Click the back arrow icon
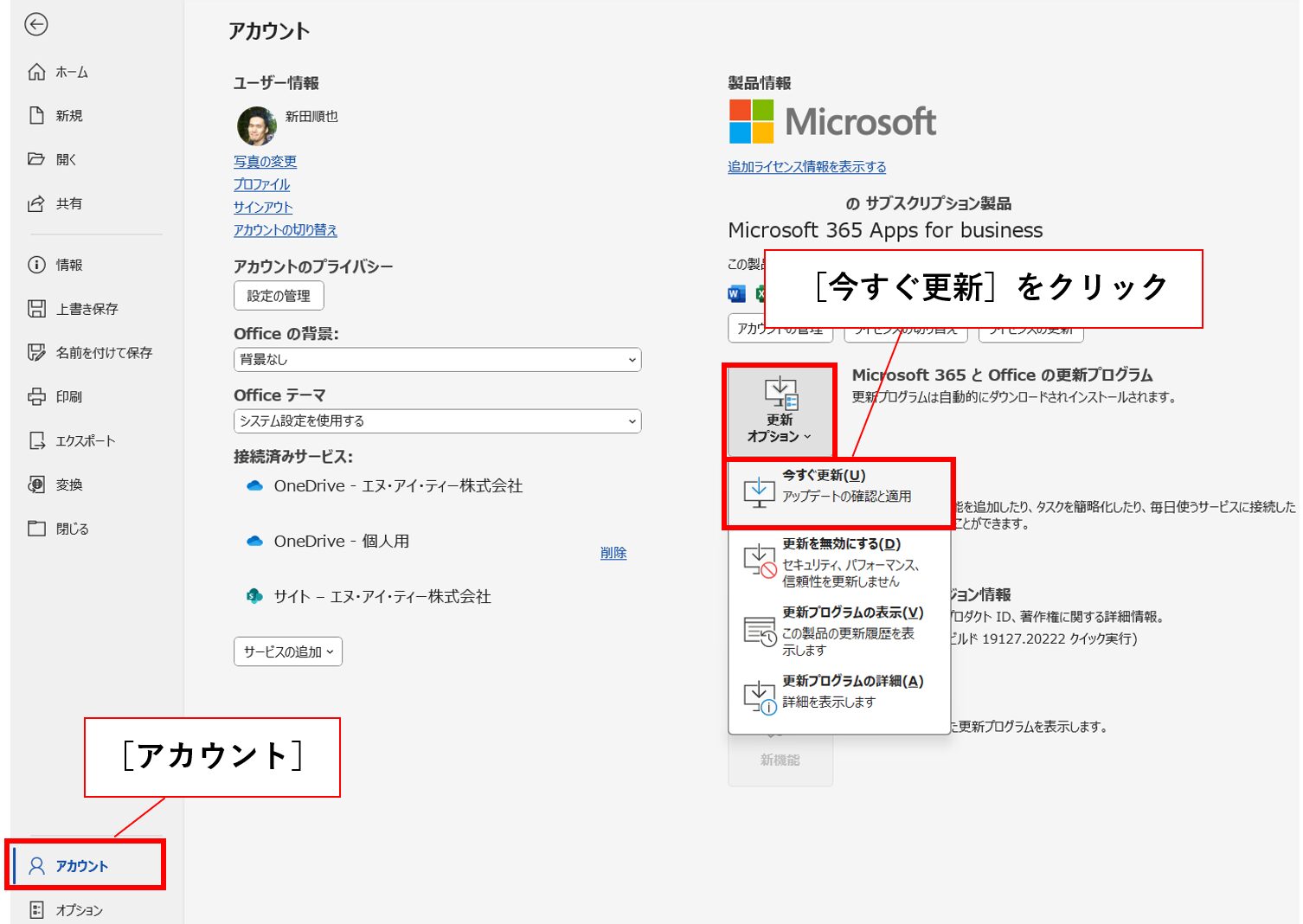This screenshot has height=924, width=1303. (36, 24)
